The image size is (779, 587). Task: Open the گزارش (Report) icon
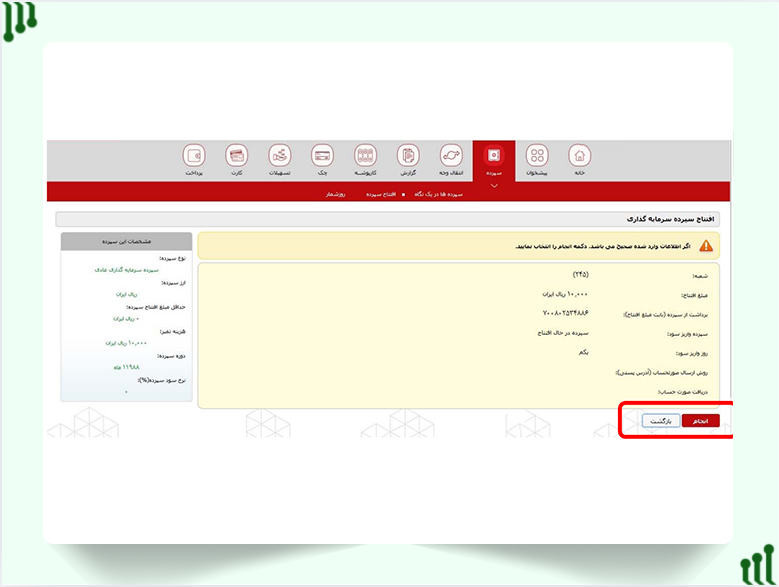point(408,156)
